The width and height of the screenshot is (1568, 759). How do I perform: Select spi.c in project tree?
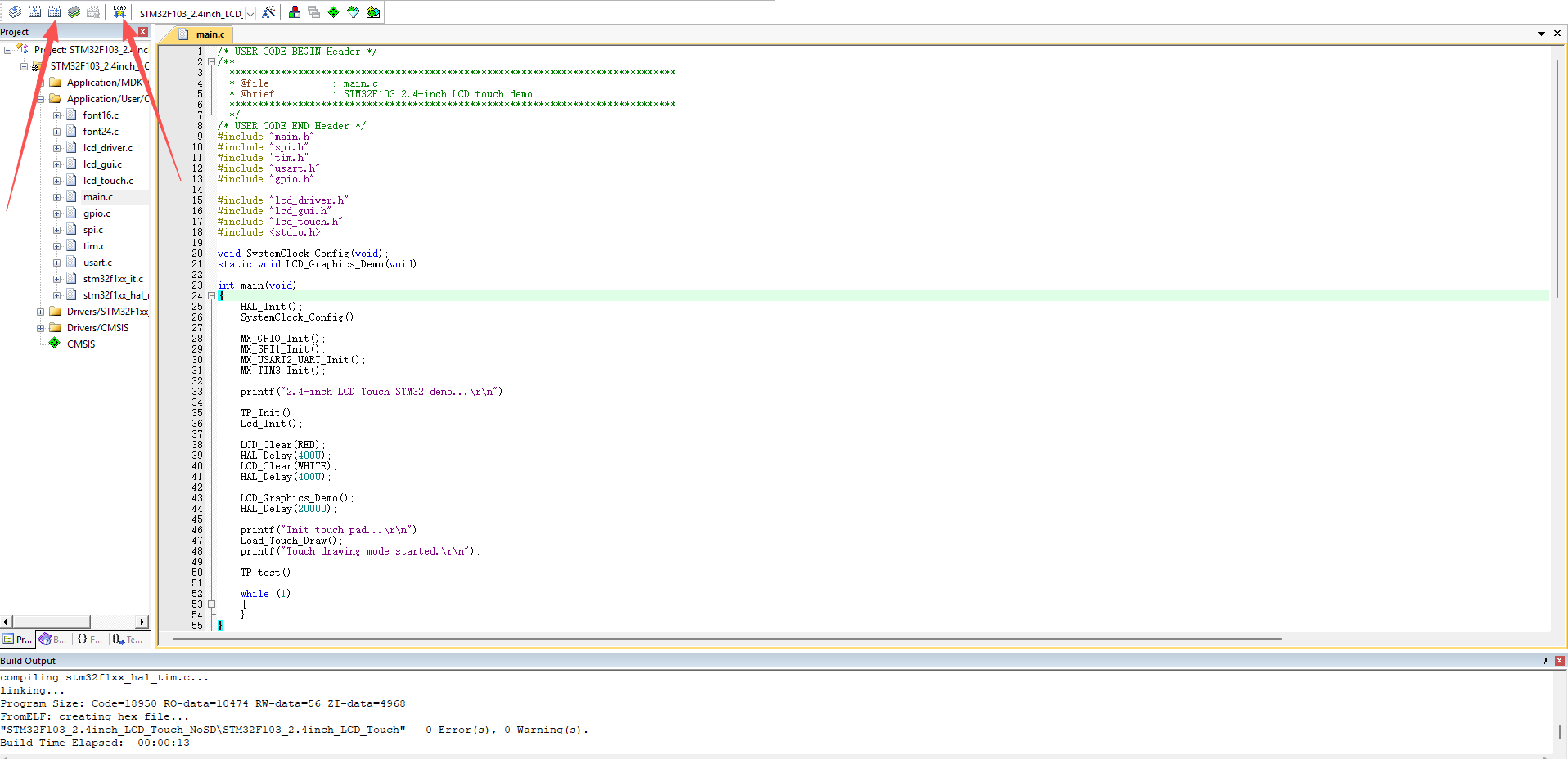pyautogui.click(x=93, y=230)
